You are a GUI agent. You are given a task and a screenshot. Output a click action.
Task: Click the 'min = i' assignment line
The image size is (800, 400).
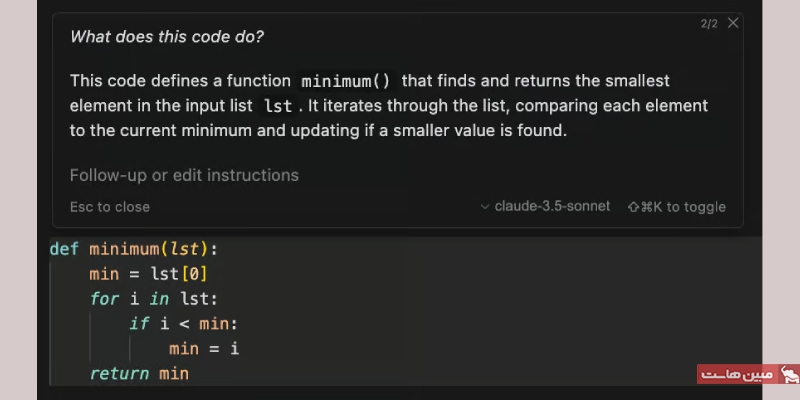click(x=204, y=349)
